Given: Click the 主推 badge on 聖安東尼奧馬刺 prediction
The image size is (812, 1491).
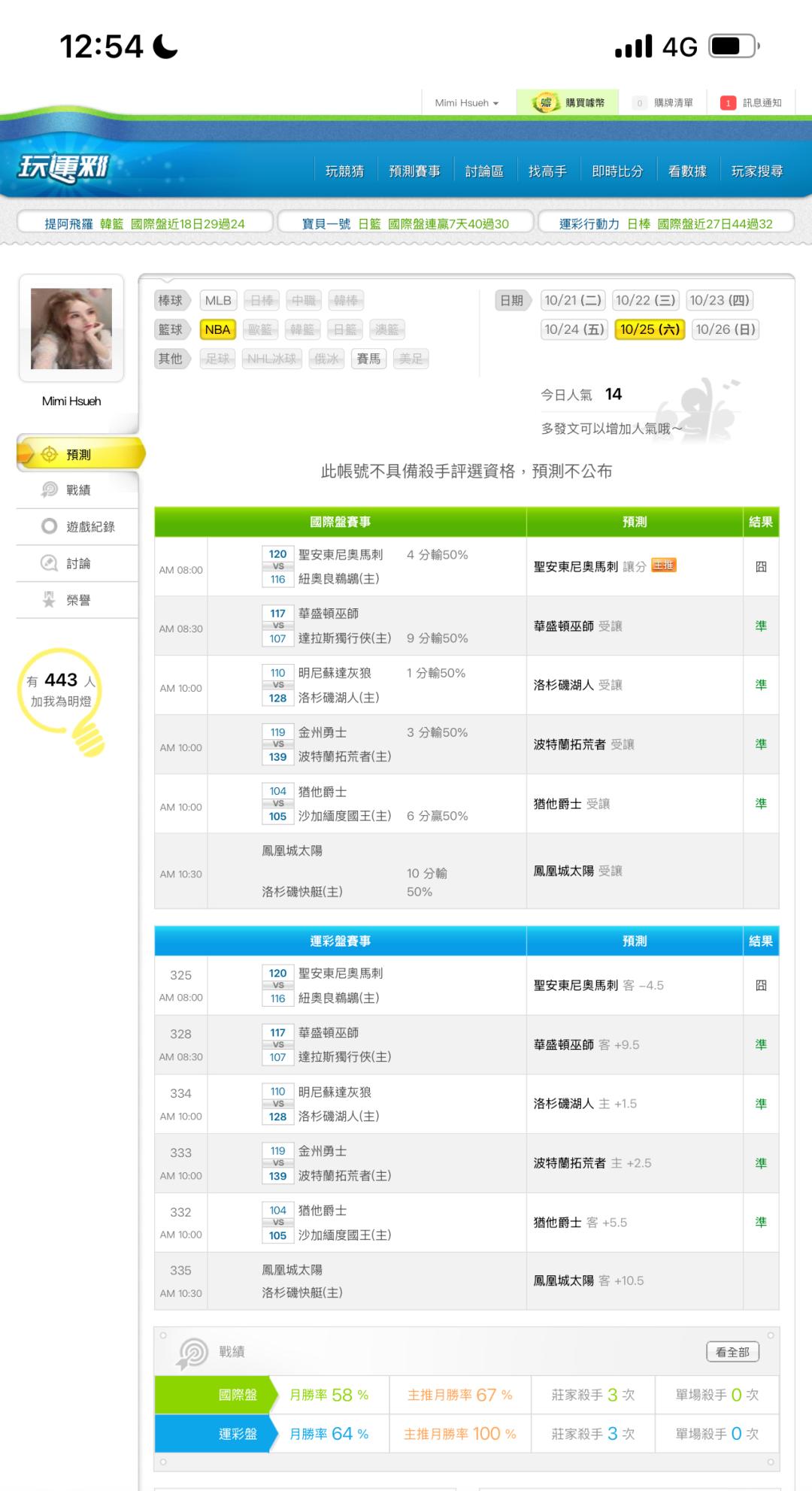Looking at the screenshot, I should tap(664, 565).
